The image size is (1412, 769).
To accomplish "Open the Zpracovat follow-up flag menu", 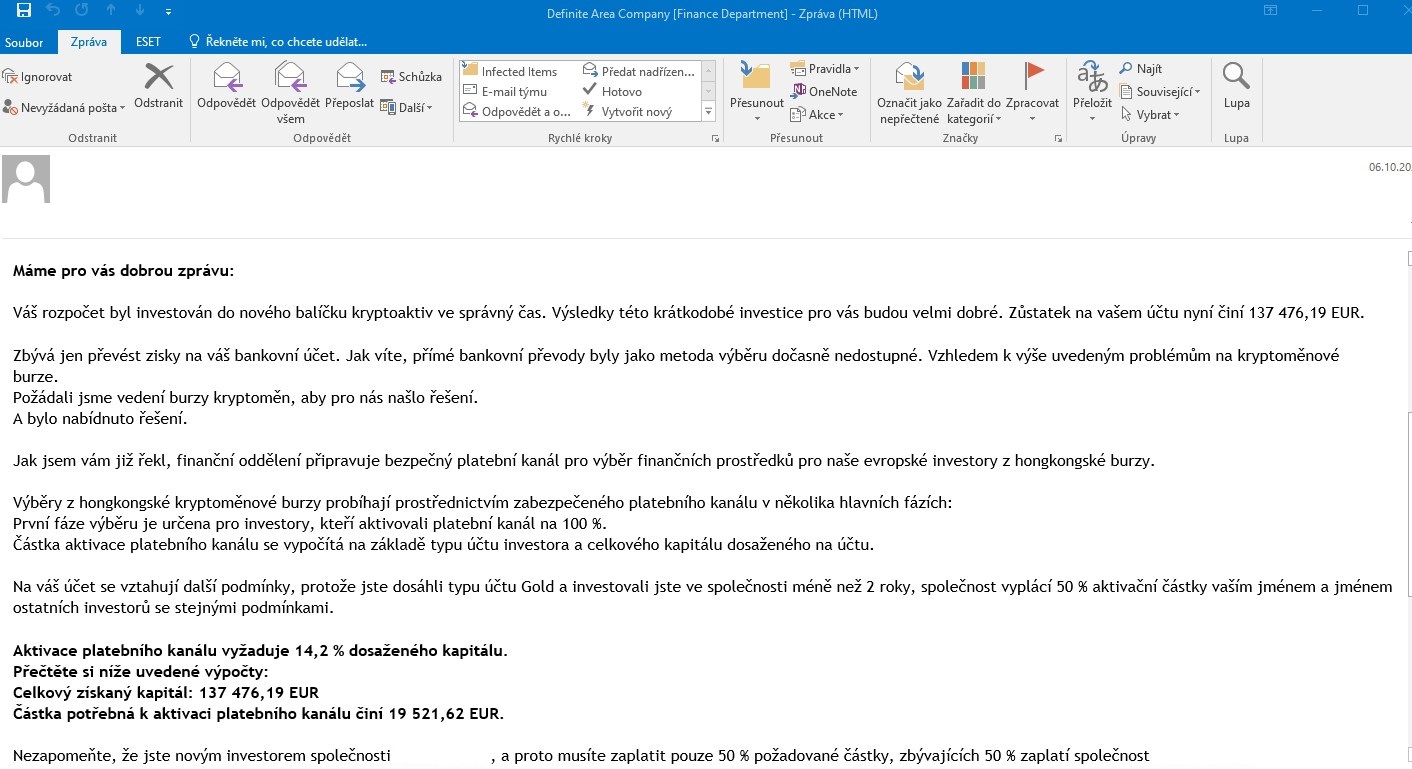I will pyautogui.click(x=1032, y=92).
